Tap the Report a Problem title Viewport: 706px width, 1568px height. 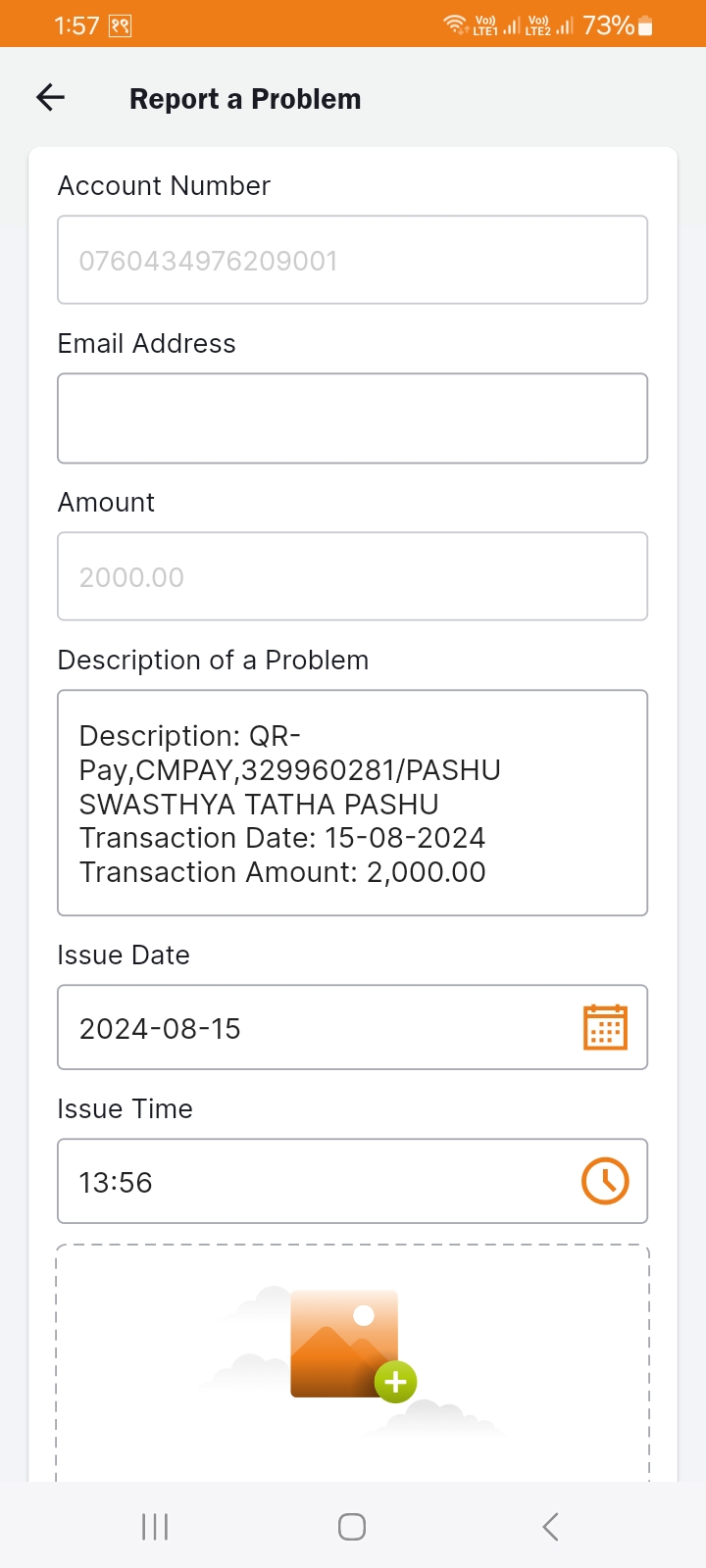point(245,99)
